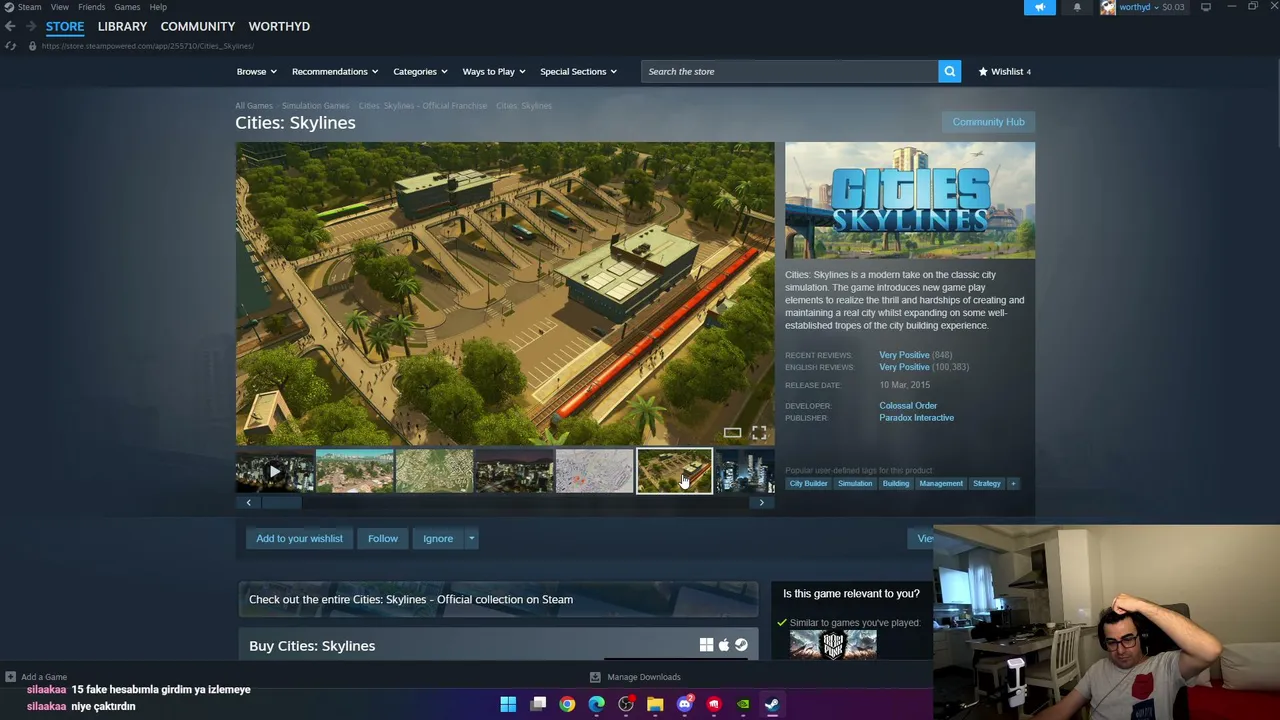The height and width of the screenshot is (720, 1280).
Task: Open the notifications bell
Action: [1077, 7]
